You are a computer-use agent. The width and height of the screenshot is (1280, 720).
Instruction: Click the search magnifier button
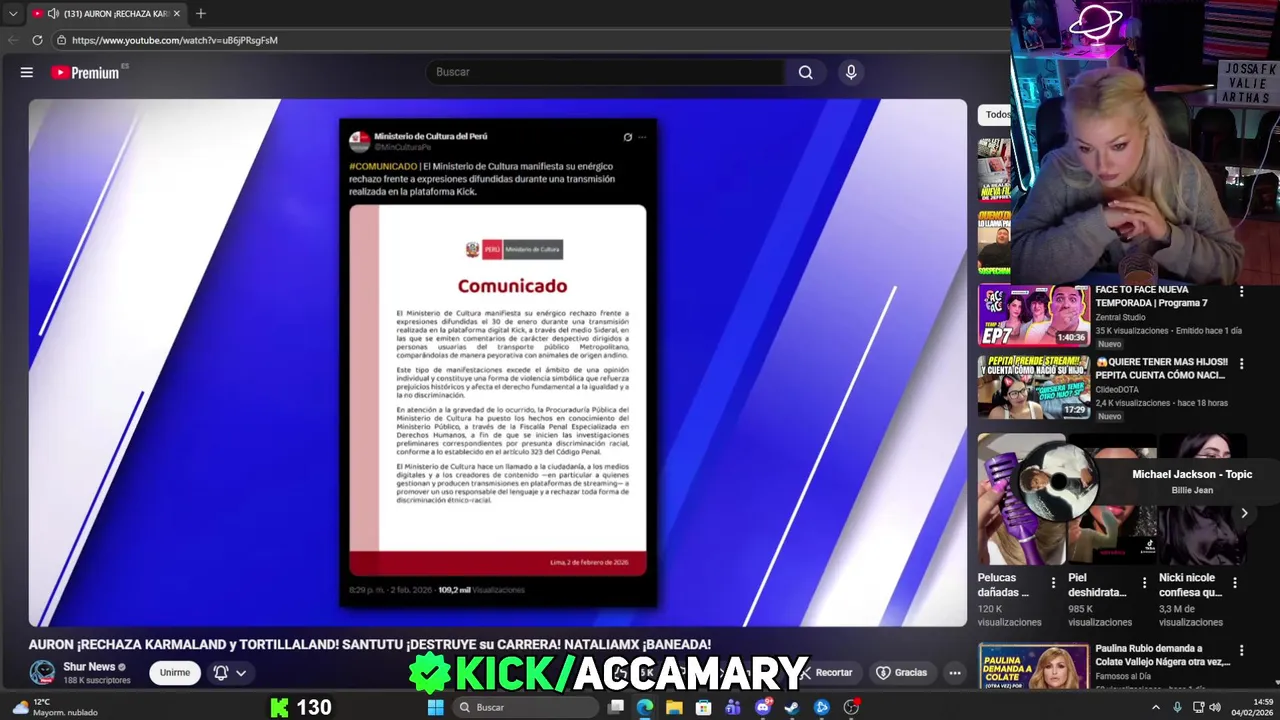click(x=805, y=72)
